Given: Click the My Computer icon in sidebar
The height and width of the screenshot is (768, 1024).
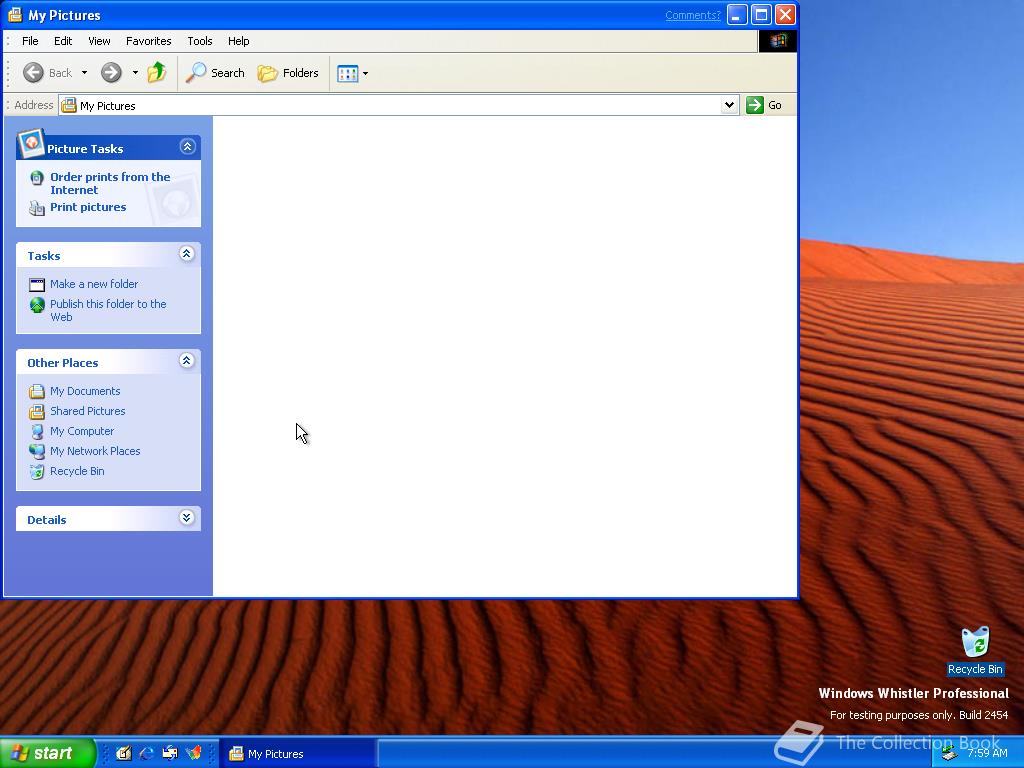Looking at the screenshot, I should [37, 432].
